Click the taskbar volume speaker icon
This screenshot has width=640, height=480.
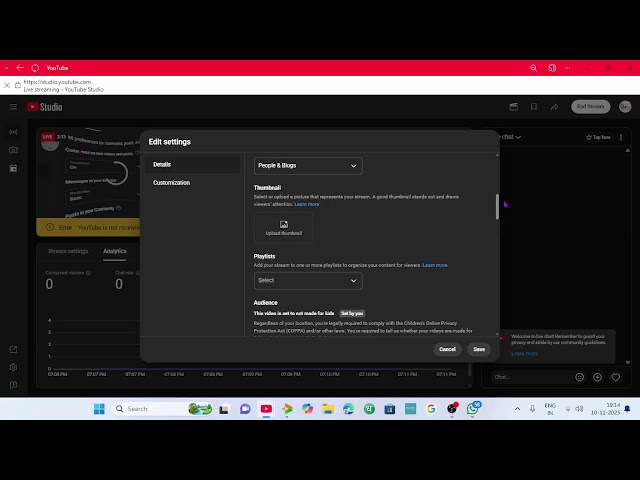click(x=579, y=409)
